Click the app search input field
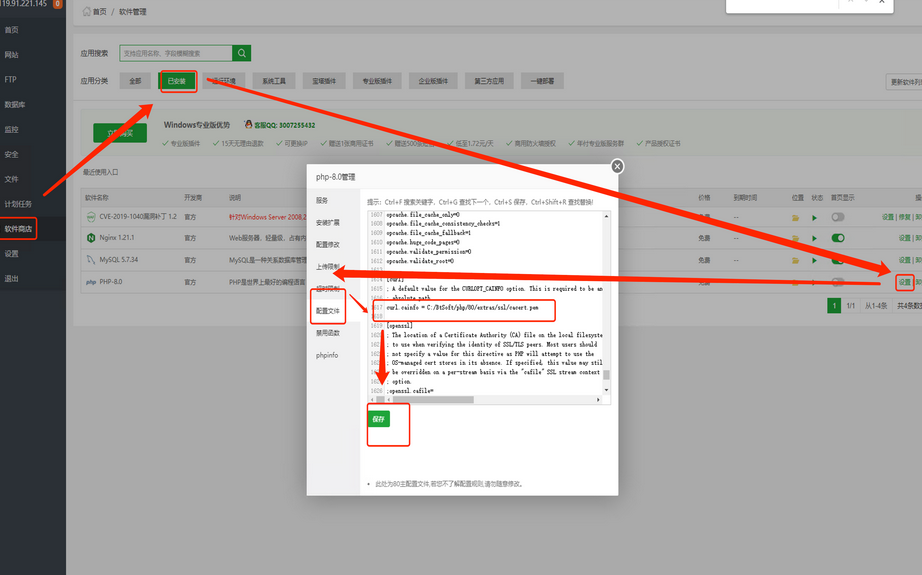 pyautogui.click(x=175, y=53)
